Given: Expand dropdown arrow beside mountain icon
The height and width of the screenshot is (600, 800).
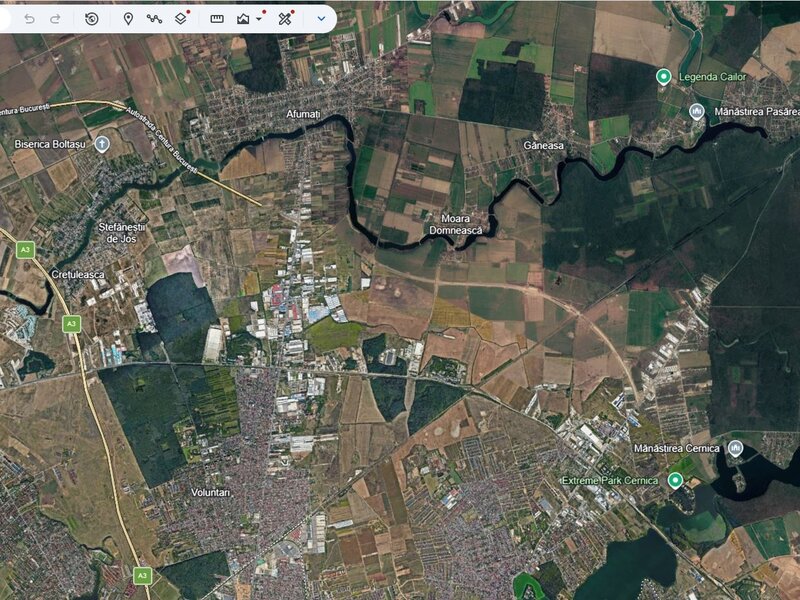Looking at the screenshot, I should pos(259,19).
